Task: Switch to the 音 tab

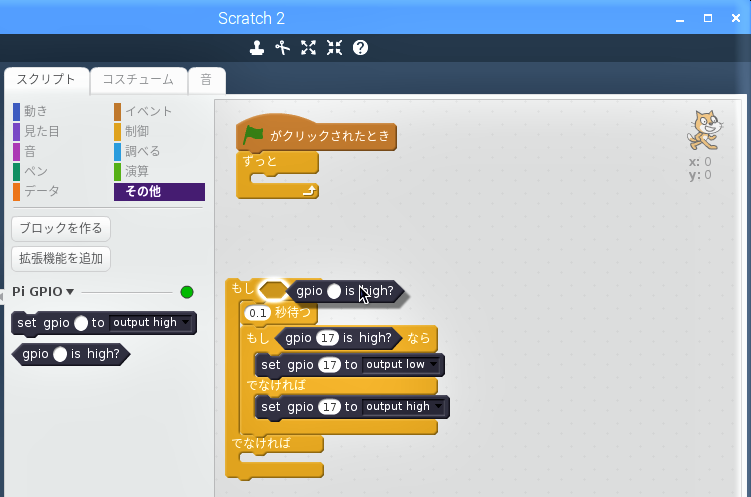Action: [x=206, y=79]
